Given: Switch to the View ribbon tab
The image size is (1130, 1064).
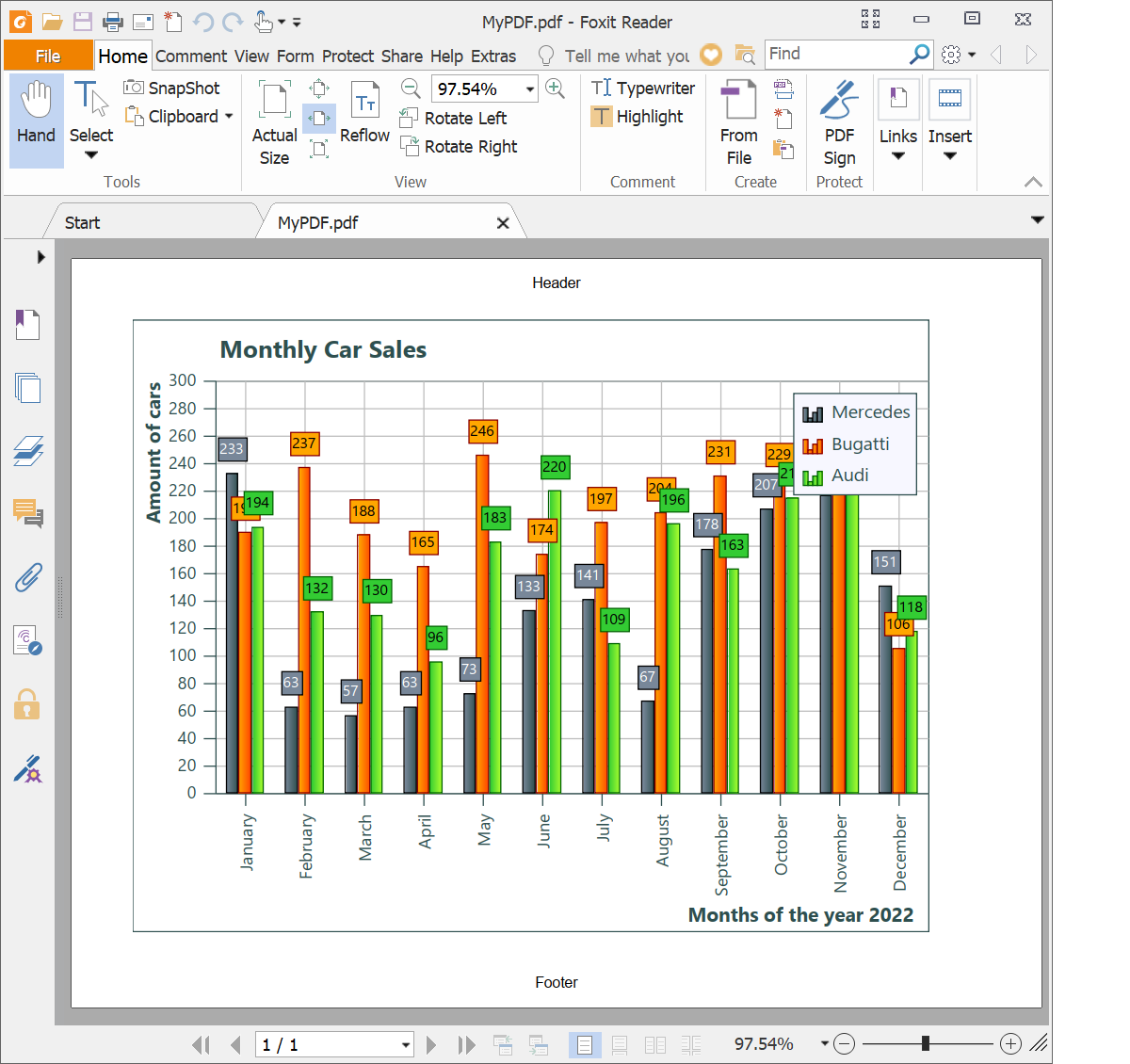Looking at the screenshot, I should 251,56.
